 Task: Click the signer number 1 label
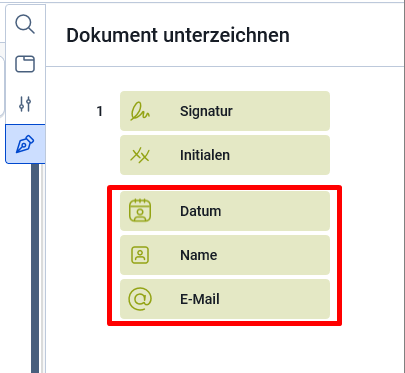pyautogui.click(x=99, y=111)
